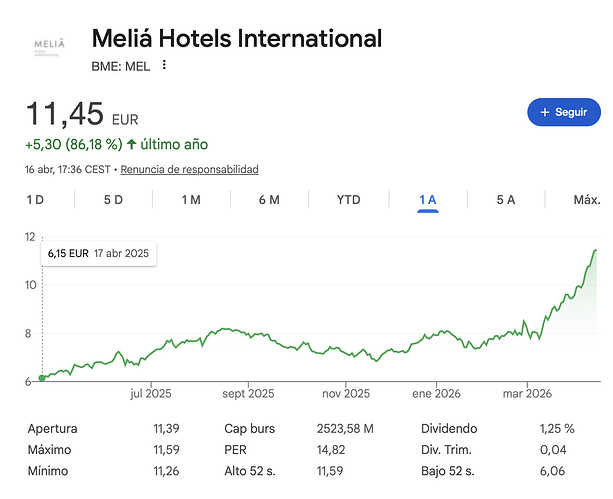Click the 11,45 EUR stock price
The width and height of the screenshot is (613, 499).
pyautogui.click(x=68, y=115)
